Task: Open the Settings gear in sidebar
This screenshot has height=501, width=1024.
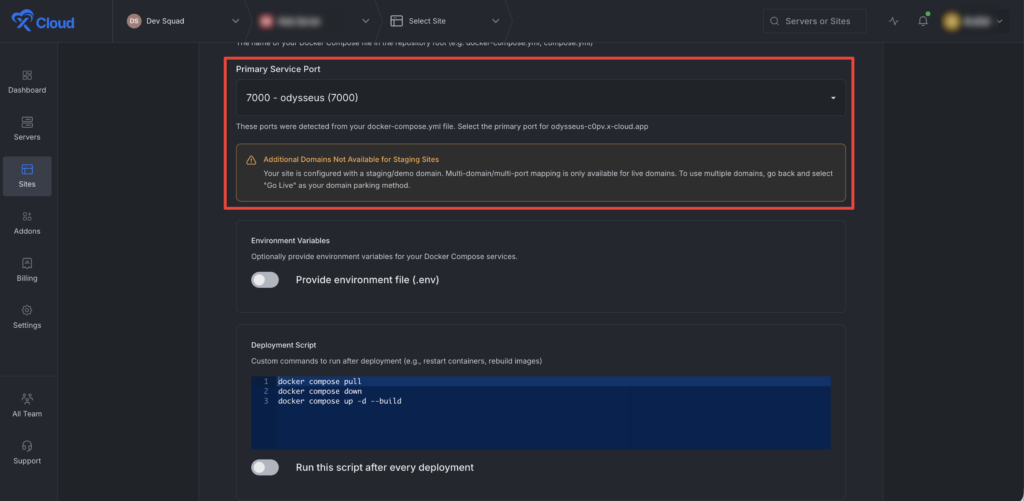Action: coord(27,310)
